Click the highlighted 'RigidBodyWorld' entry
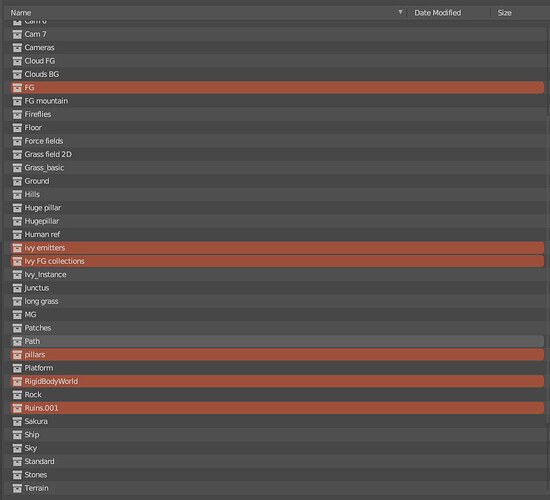 (x=277, y=381)
